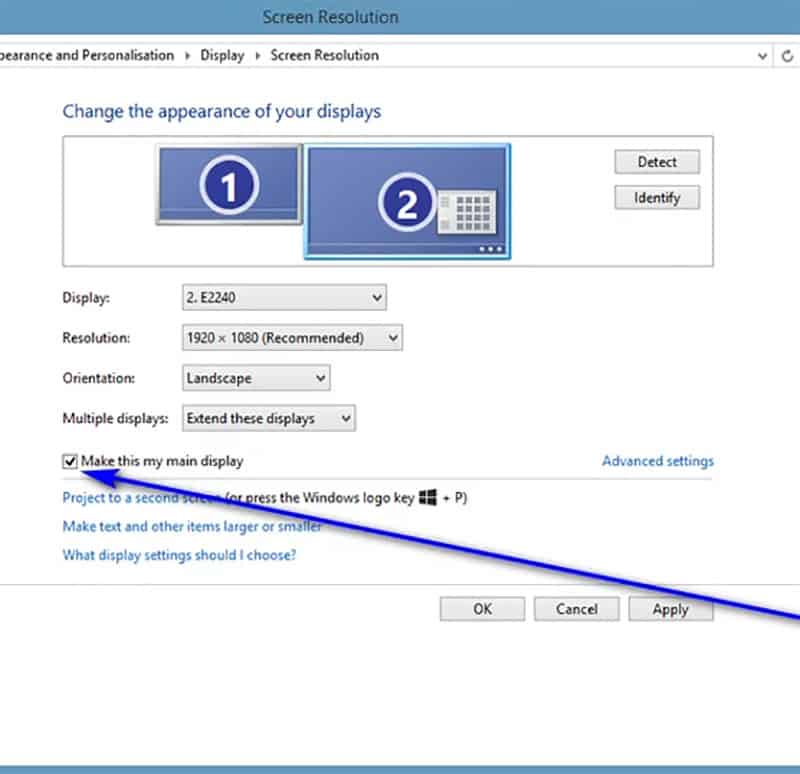The height and width of the screenshot is (774, 800).
Task: Navigate to Display in the breadcrumb
Action: (x=222, y=55)
